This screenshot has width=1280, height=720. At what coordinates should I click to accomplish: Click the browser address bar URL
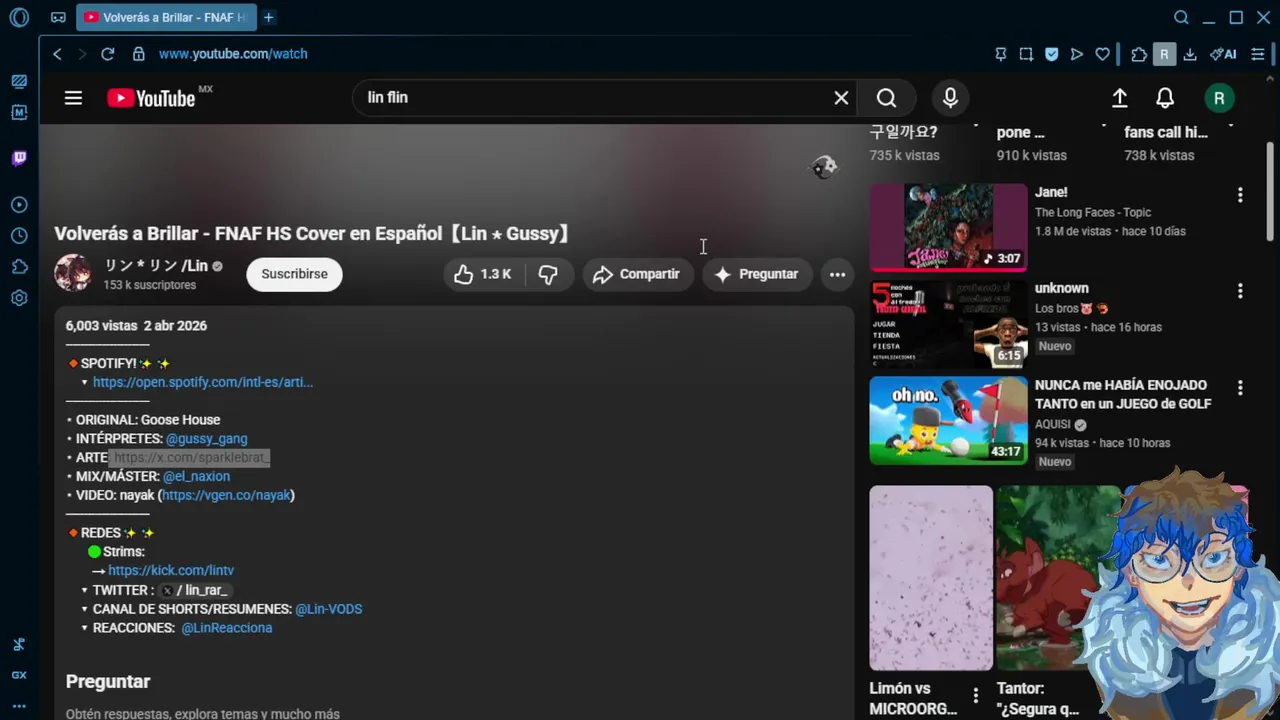click(233, 54)
